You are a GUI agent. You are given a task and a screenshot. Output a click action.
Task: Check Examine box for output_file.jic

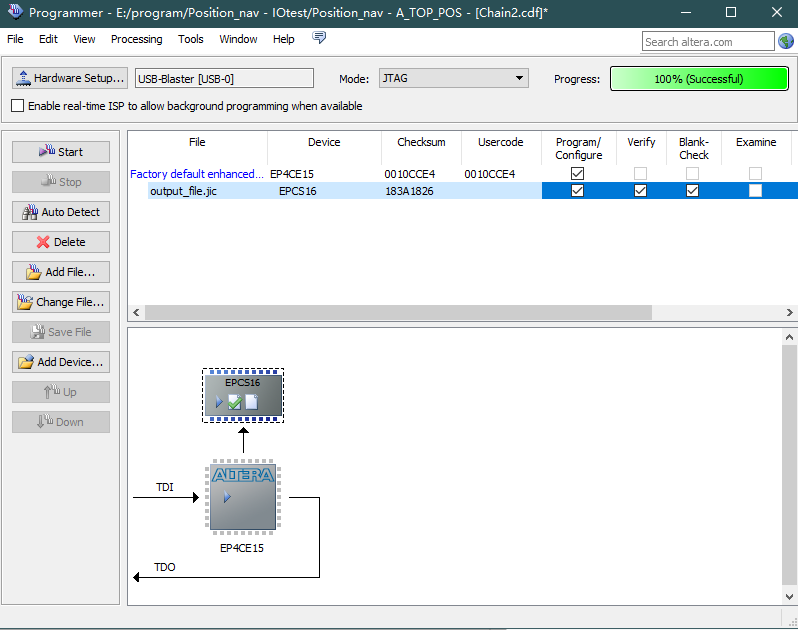point(755,191)
